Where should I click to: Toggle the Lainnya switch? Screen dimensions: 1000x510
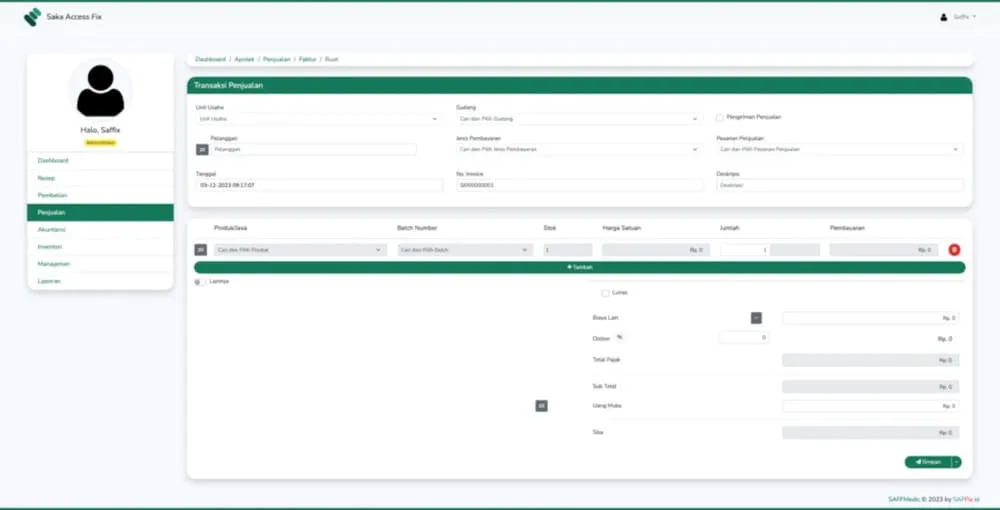tap(201, 282)
